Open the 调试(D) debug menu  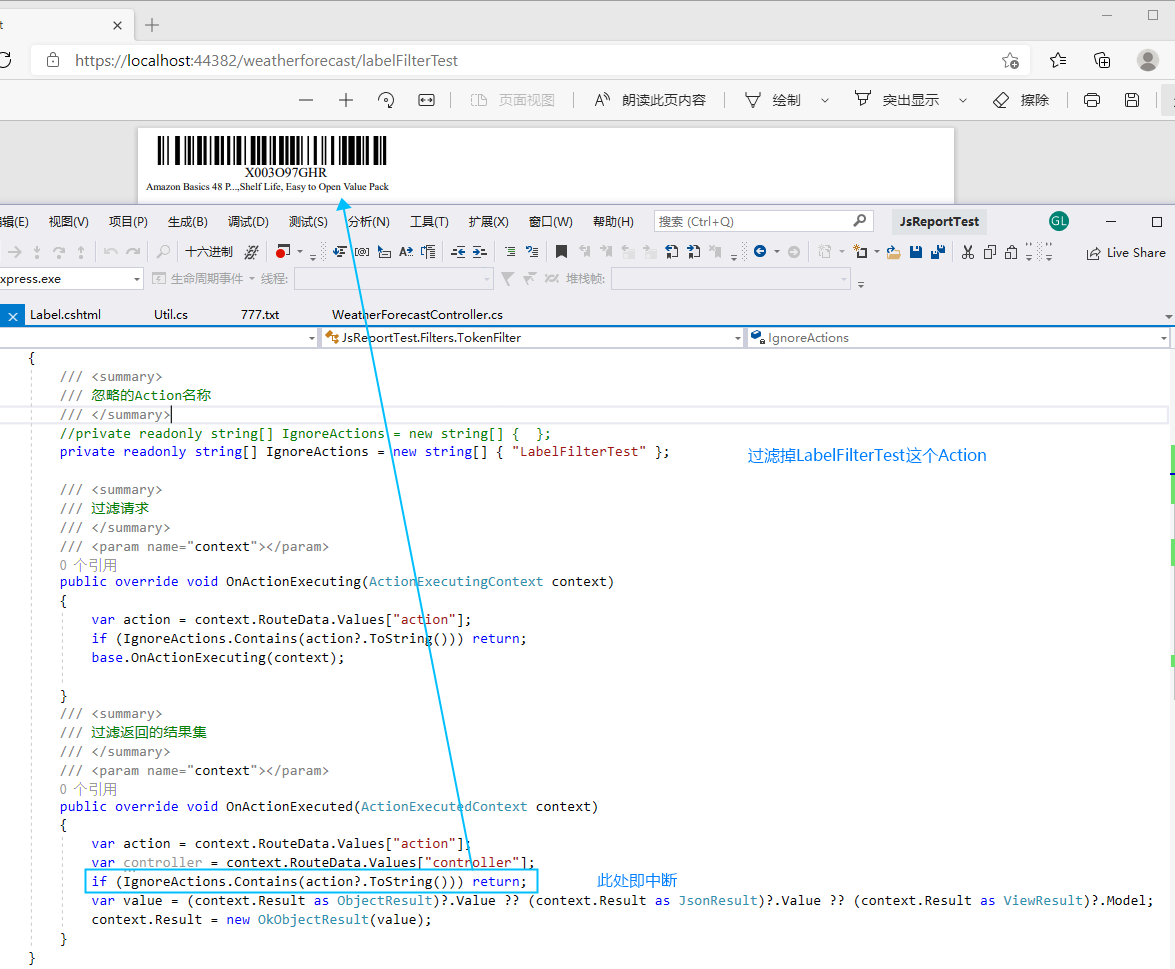click(x=247, y=222)
